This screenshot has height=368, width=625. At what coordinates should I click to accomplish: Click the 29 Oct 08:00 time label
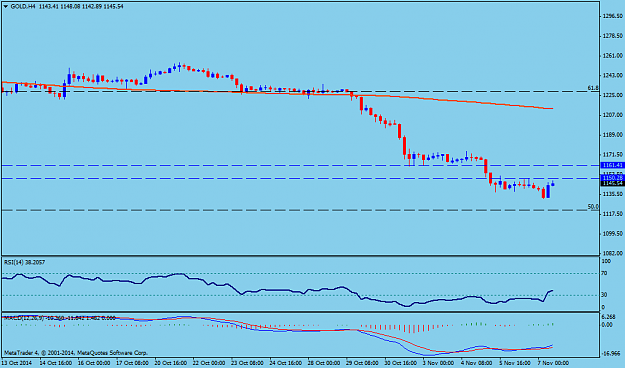click(x=362, y=363)
